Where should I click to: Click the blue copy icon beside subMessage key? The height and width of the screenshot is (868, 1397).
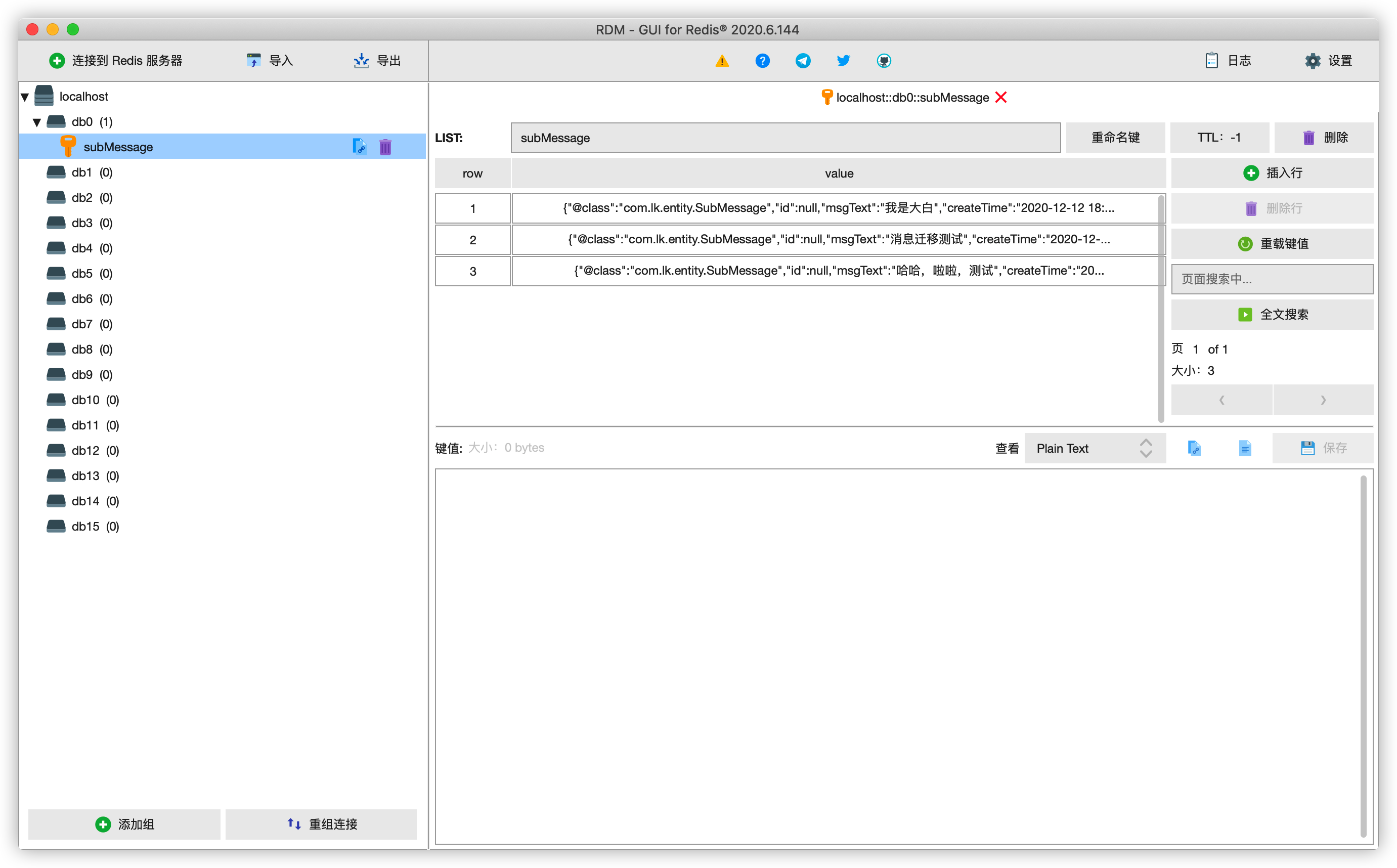coord(359,147)
